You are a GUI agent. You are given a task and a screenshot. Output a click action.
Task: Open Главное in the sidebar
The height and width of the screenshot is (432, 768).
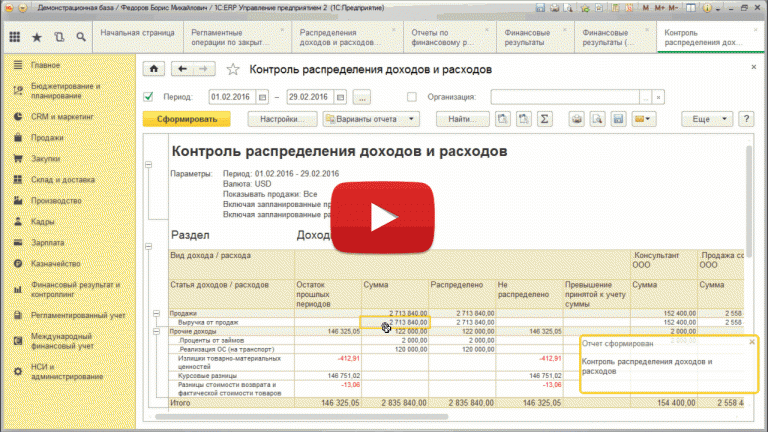click(45, 65)
